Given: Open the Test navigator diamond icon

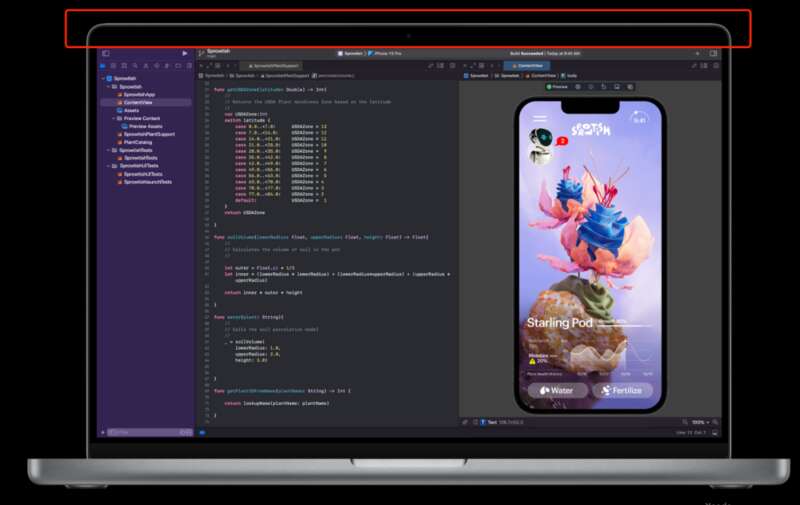Looking at the screenshot, I should (x=157, y=66).
